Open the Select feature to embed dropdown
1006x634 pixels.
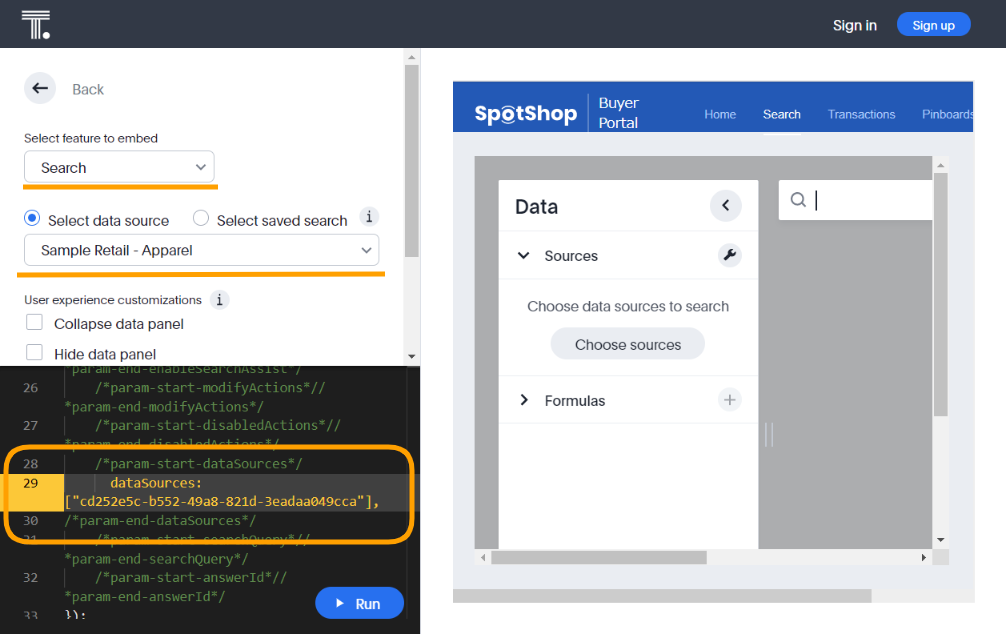[x=118, y=167]
